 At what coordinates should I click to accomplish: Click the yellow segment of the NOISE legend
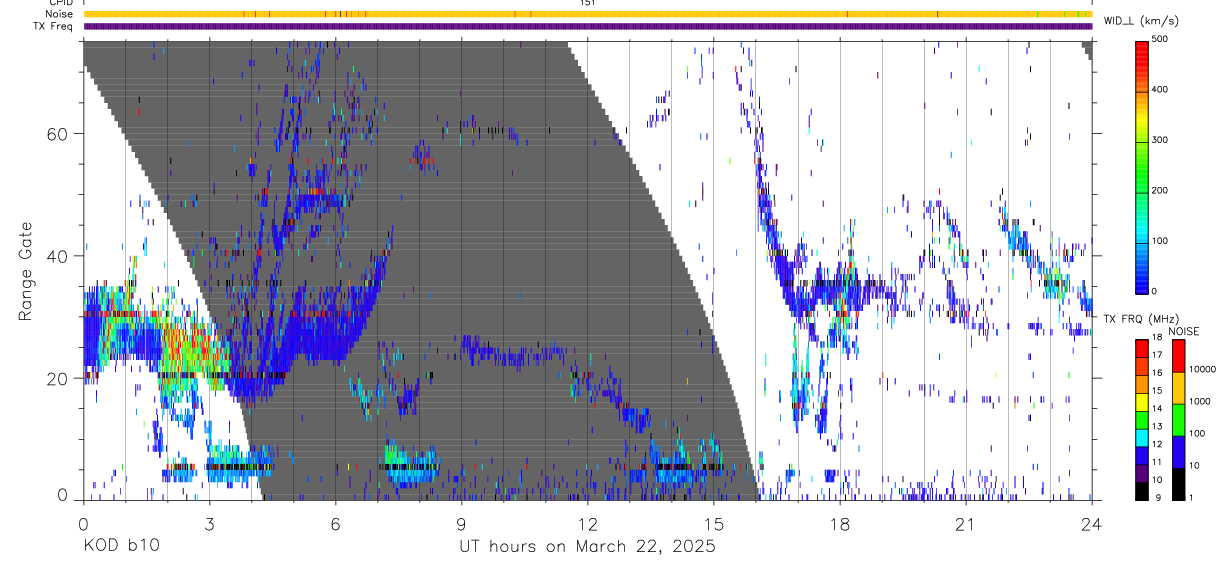click(x=1178, y=388)
